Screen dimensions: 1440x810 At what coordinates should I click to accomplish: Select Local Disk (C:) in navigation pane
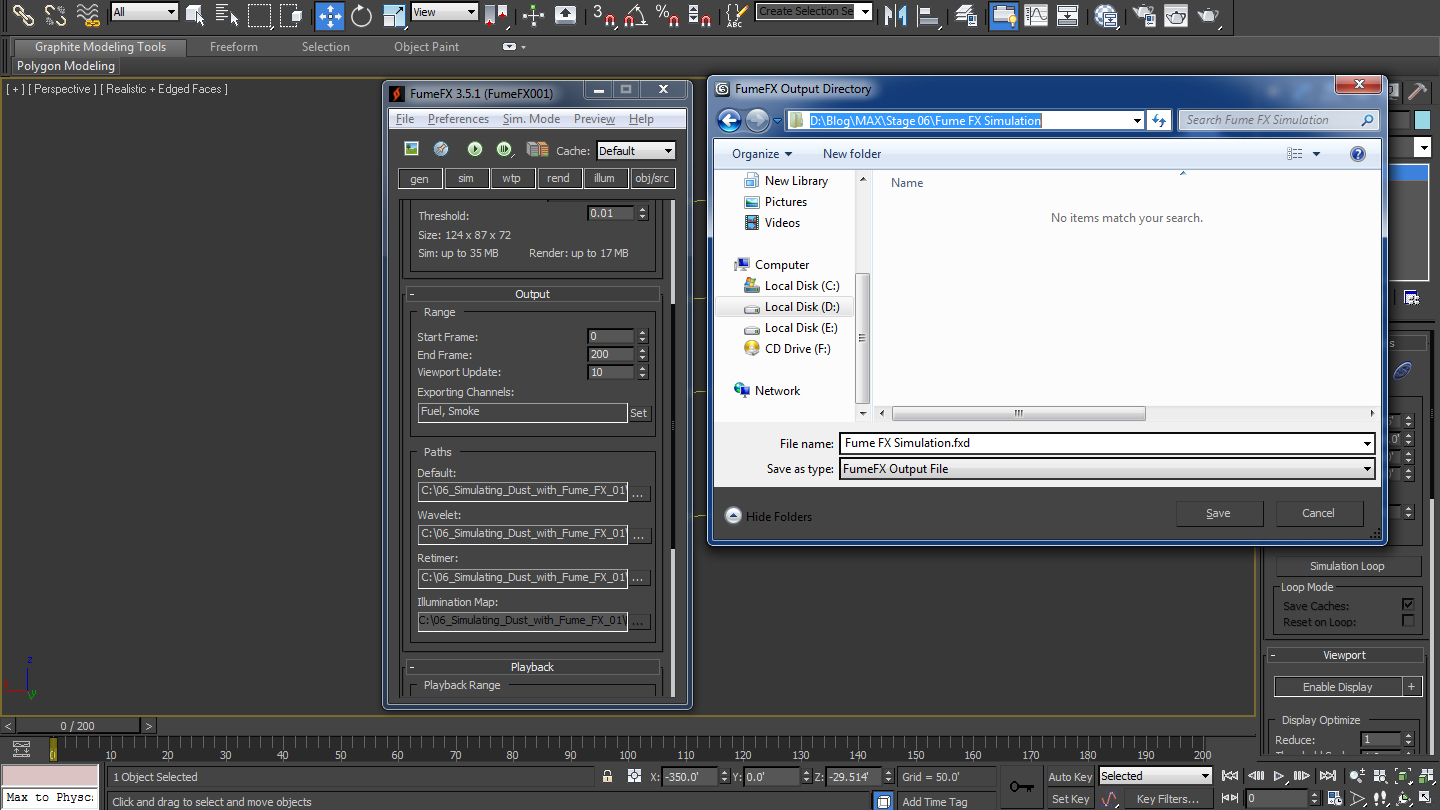tap(802, 286)
